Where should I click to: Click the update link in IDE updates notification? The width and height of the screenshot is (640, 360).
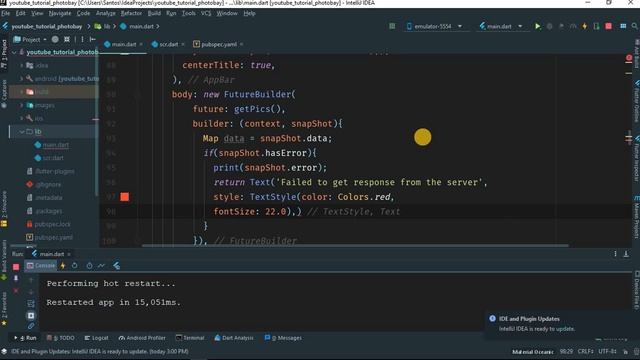tap(565, 329)
